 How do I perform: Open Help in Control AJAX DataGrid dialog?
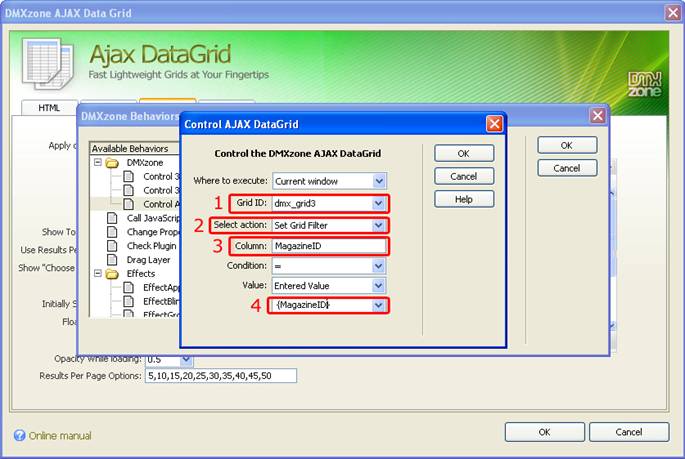point(464,199)
